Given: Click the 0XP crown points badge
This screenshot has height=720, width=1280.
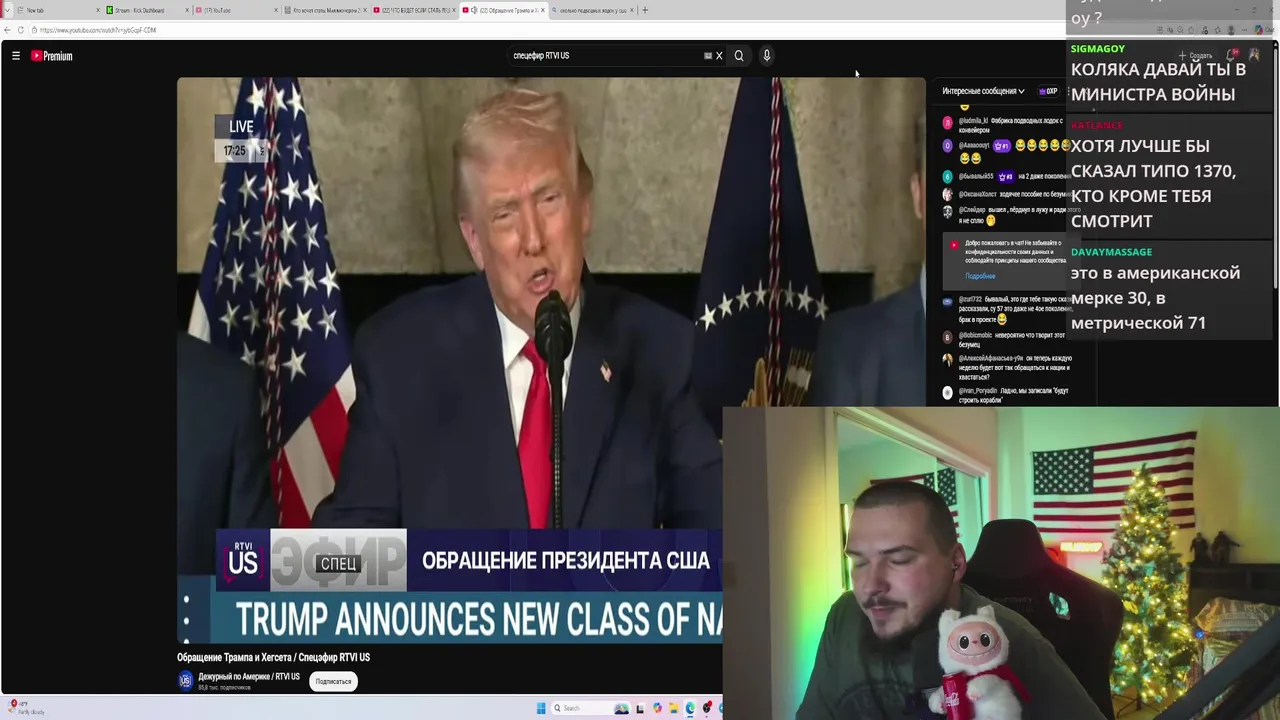Looking at the screenshot, I should [1048, 91].
